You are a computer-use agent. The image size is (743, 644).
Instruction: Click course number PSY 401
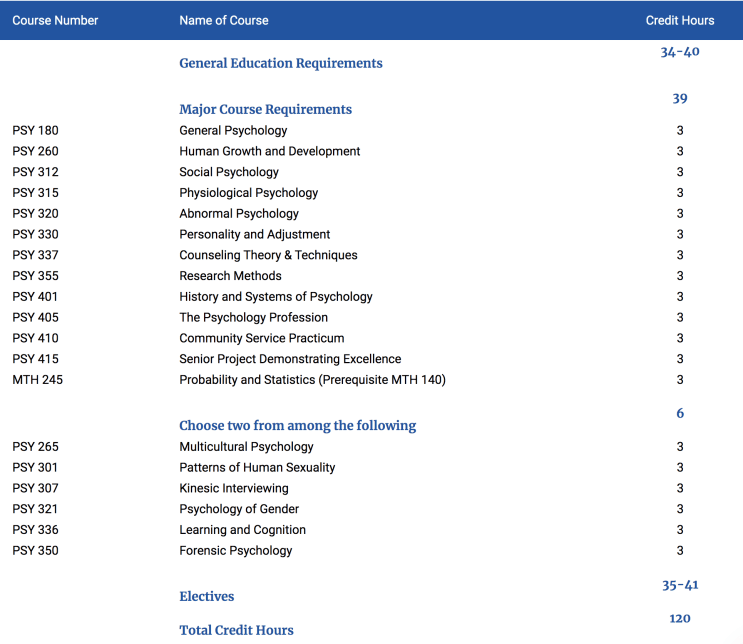pos(35,297)
